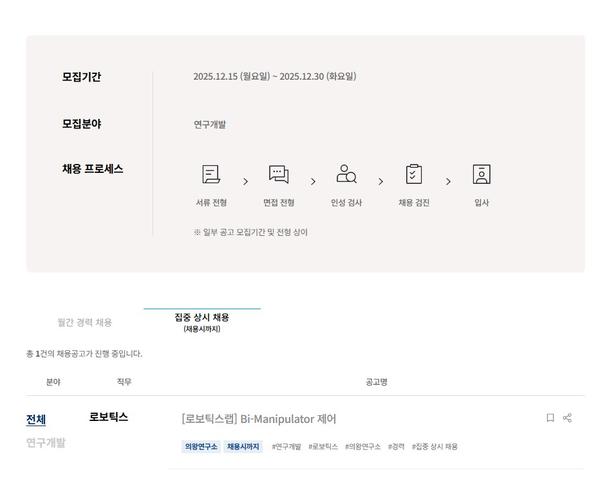Click the 모집분야 heading
600x493 pixels.
point(82,124)
